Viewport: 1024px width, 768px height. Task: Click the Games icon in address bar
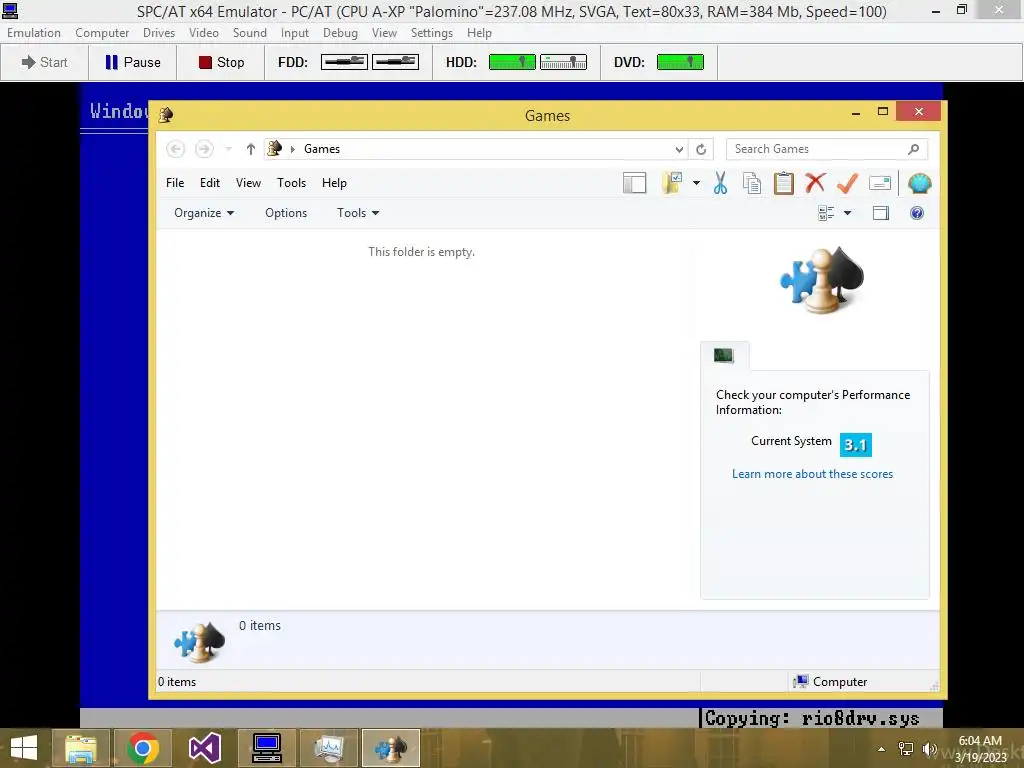274,148
